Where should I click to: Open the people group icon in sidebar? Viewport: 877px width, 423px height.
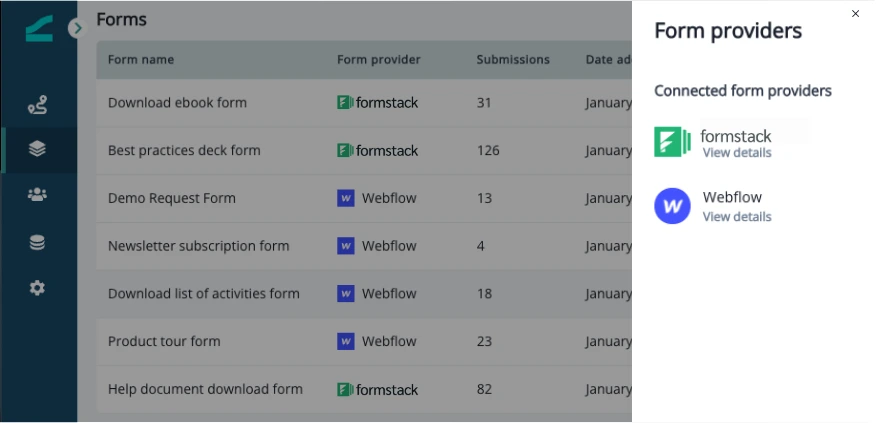[37, 195]
